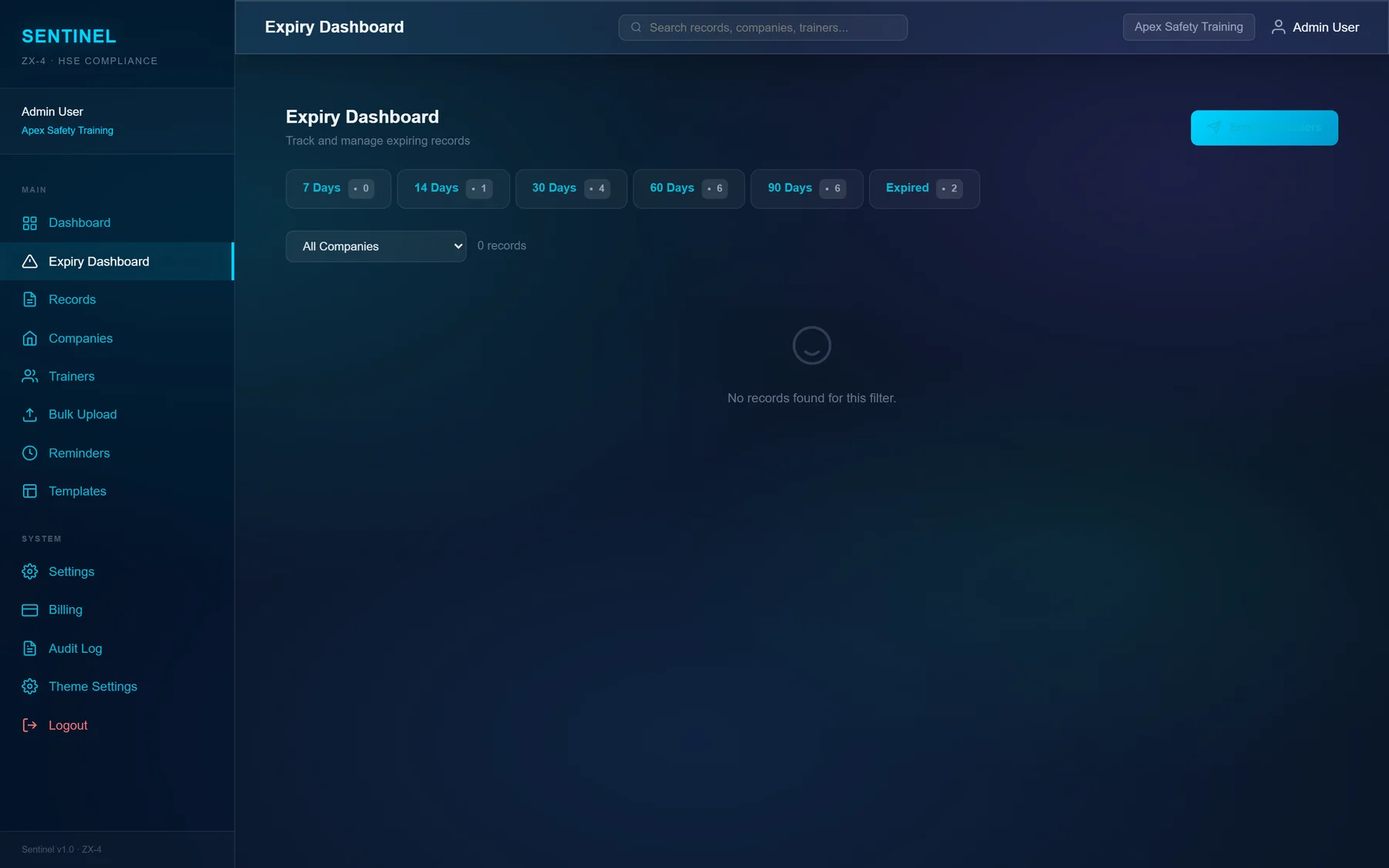Click the Records document icon
Viewport: 1389px width, 868px height.
click(x=29, y=299)
